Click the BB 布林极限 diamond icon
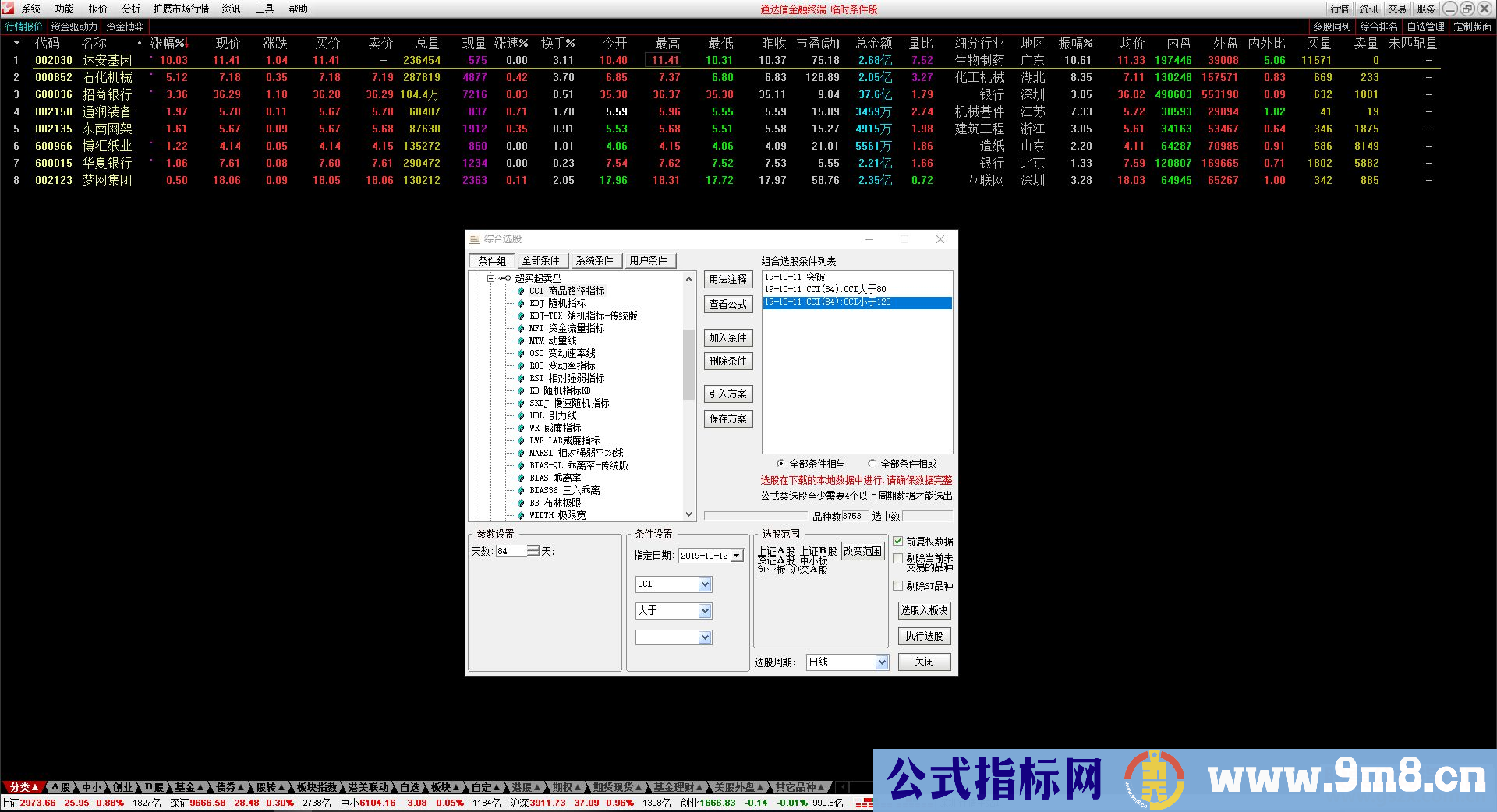 pos(521,503)
